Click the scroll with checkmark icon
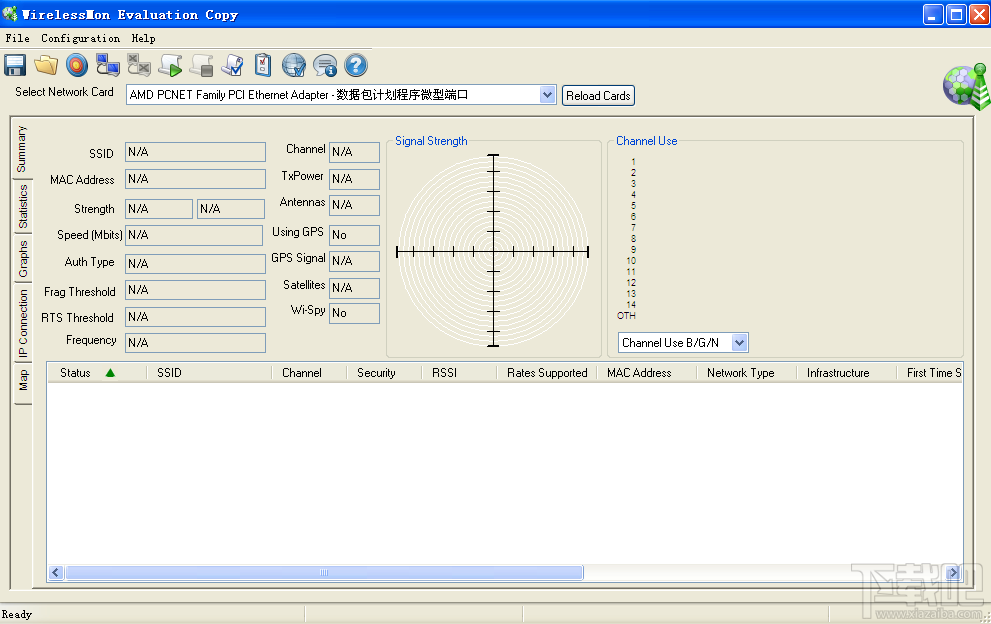 tap(232, 66)
